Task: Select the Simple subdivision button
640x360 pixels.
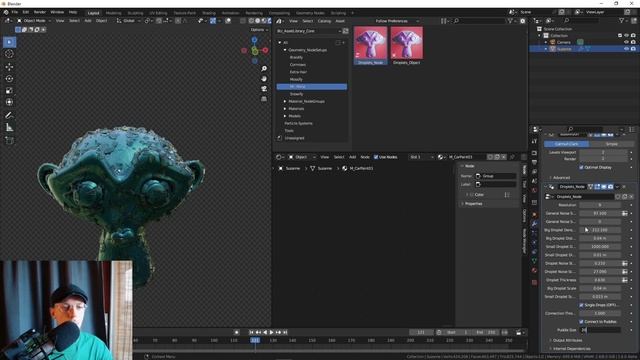Action: click(x=611, y=144)
